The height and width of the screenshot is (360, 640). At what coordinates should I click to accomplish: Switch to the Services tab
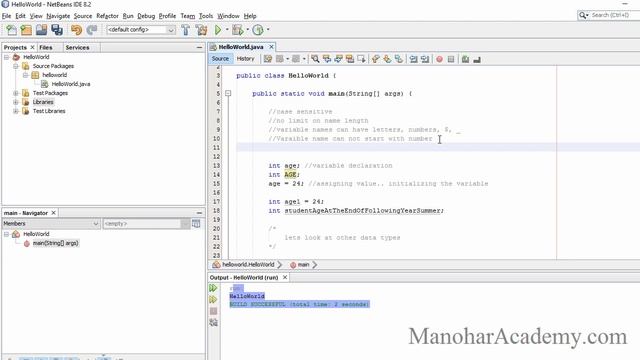point(77,47)
